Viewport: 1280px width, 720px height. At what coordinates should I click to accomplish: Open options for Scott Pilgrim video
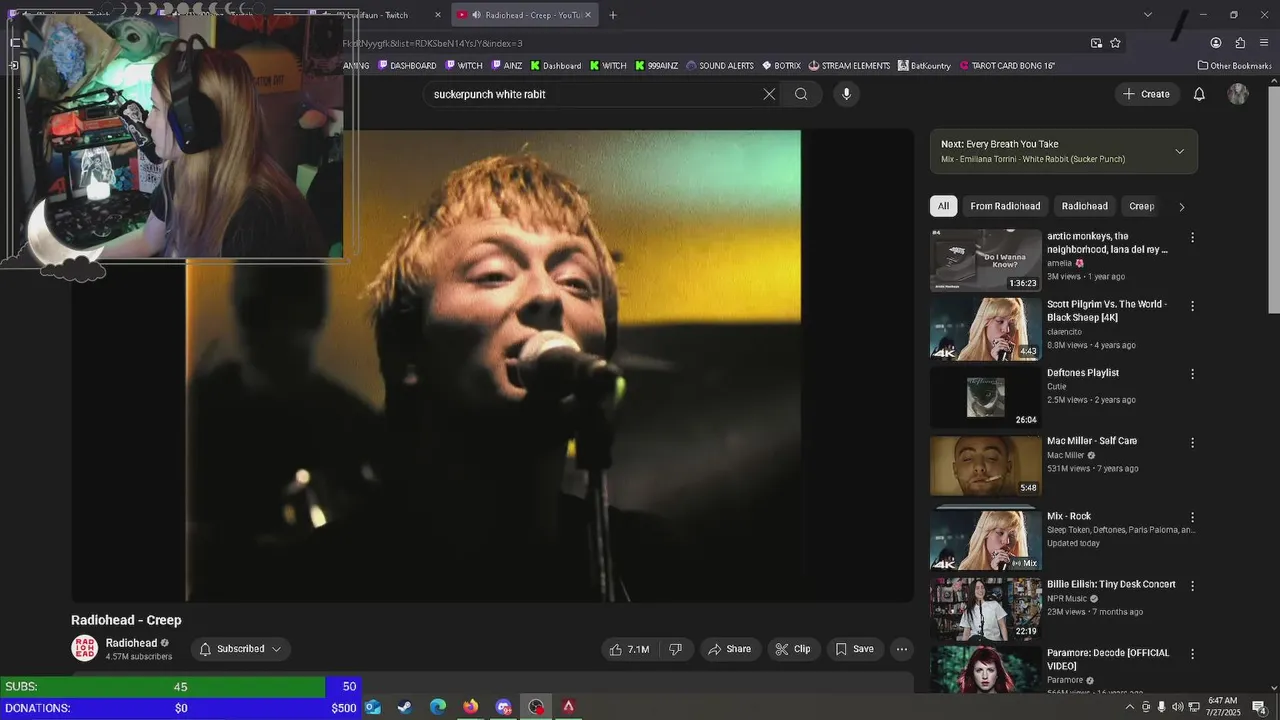point(1192,306)
